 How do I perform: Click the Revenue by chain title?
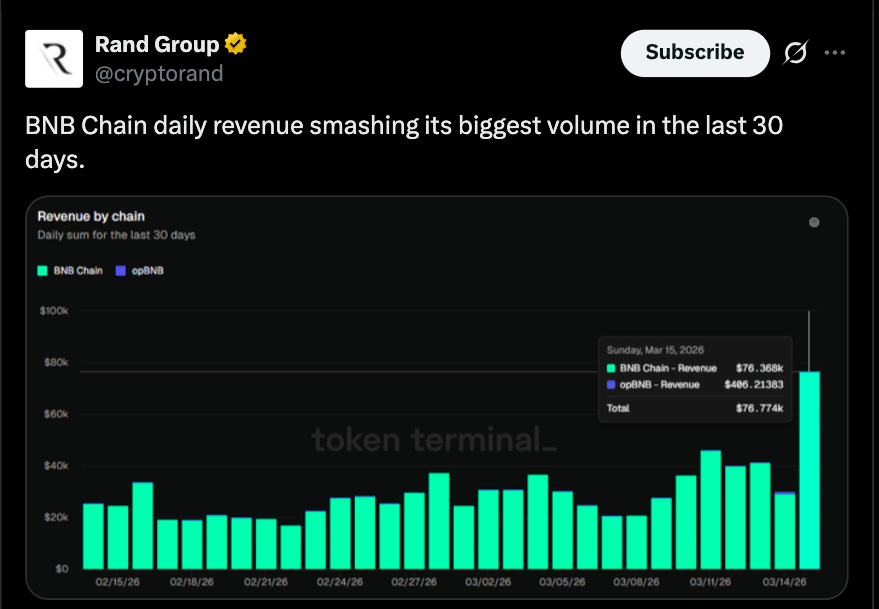(x=91, y=216)
